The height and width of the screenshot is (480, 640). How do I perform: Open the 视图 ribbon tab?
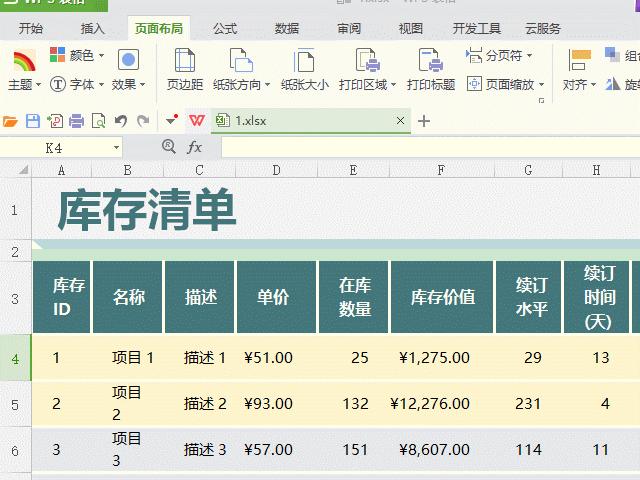coord(410,29)
